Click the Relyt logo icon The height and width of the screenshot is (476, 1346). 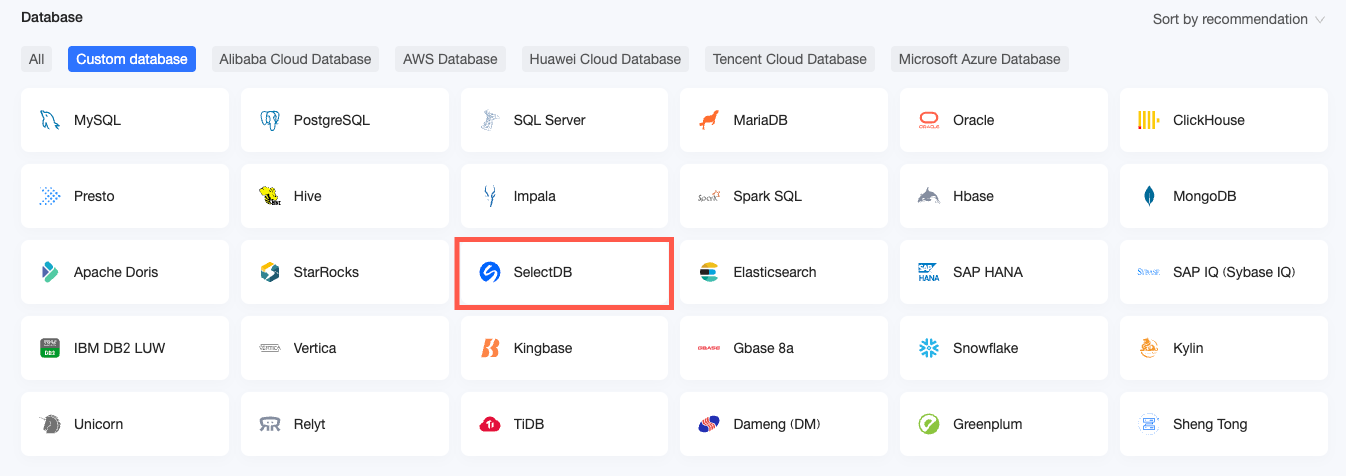(x=269, y=424)
